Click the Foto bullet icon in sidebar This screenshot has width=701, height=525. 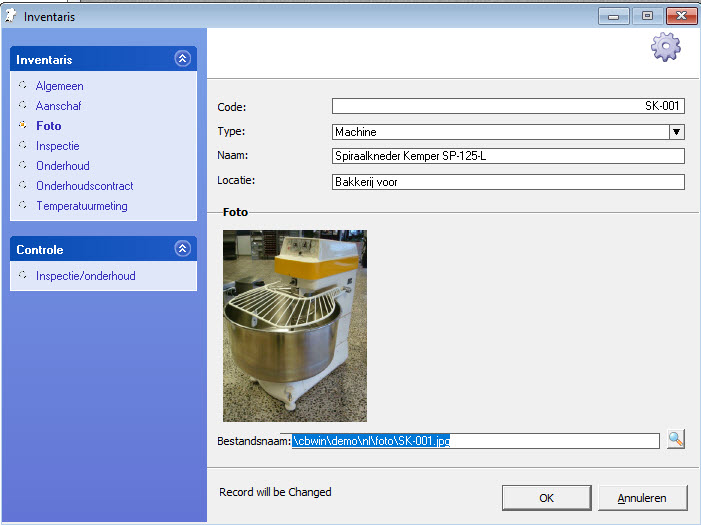(x=22, y=125)
